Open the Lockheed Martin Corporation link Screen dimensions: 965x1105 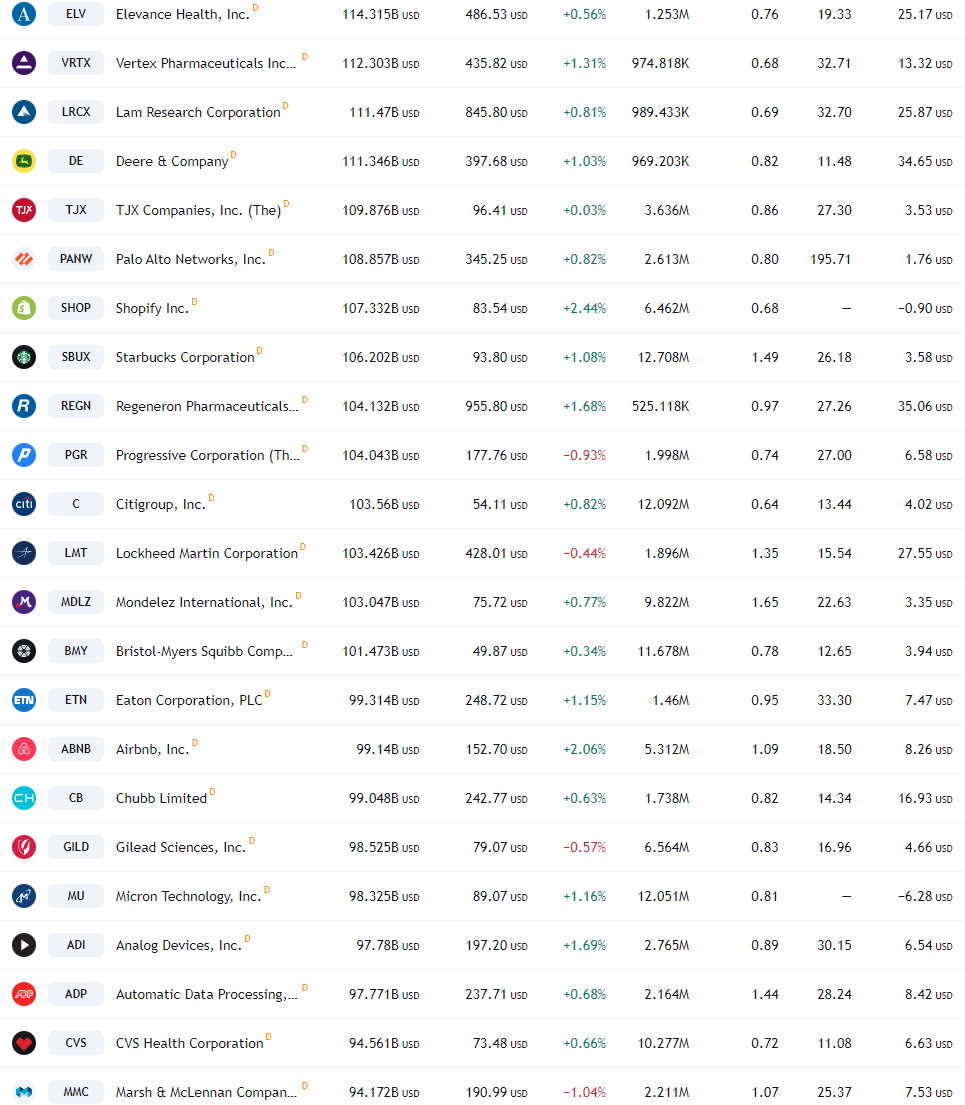[x=207, y=553]
